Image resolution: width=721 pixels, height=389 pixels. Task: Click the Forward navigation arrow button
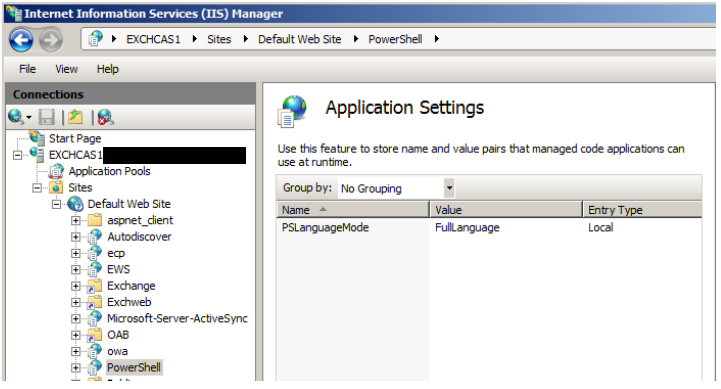(51, 40)
